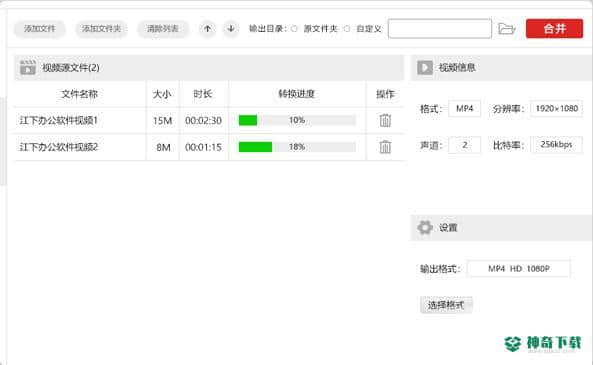Click the 视频信息 play icon
This screenshot has height=365, width=593.
tap(425, 68)
